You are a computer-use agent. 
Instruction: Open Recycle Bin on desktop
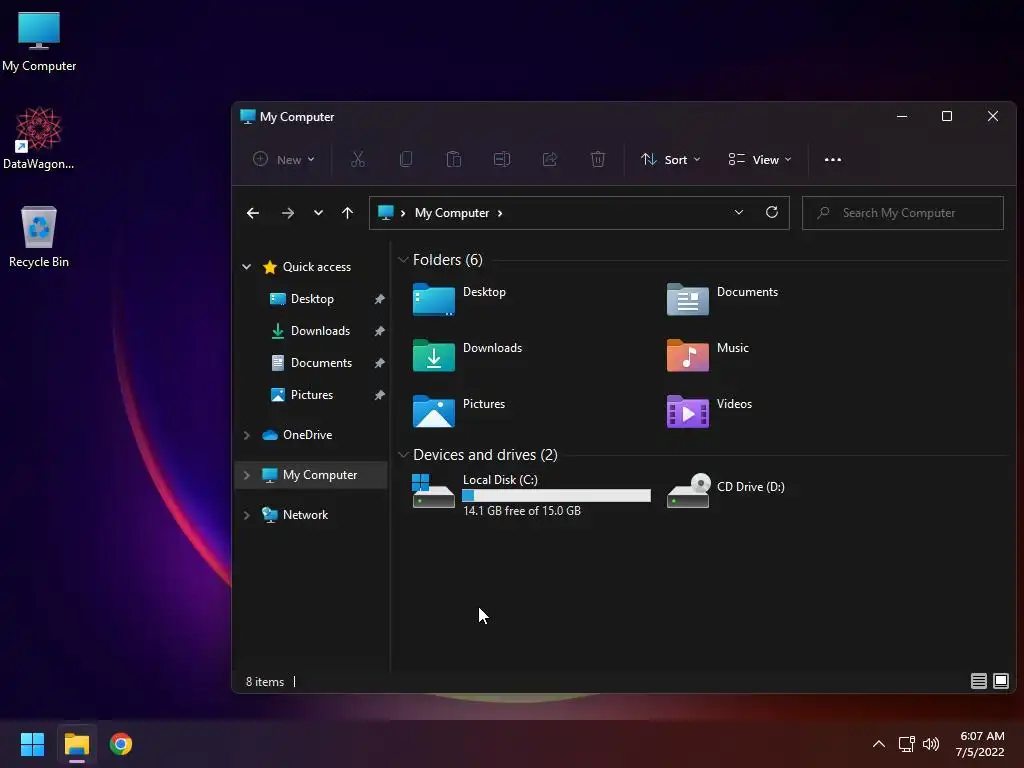point(39,236)
